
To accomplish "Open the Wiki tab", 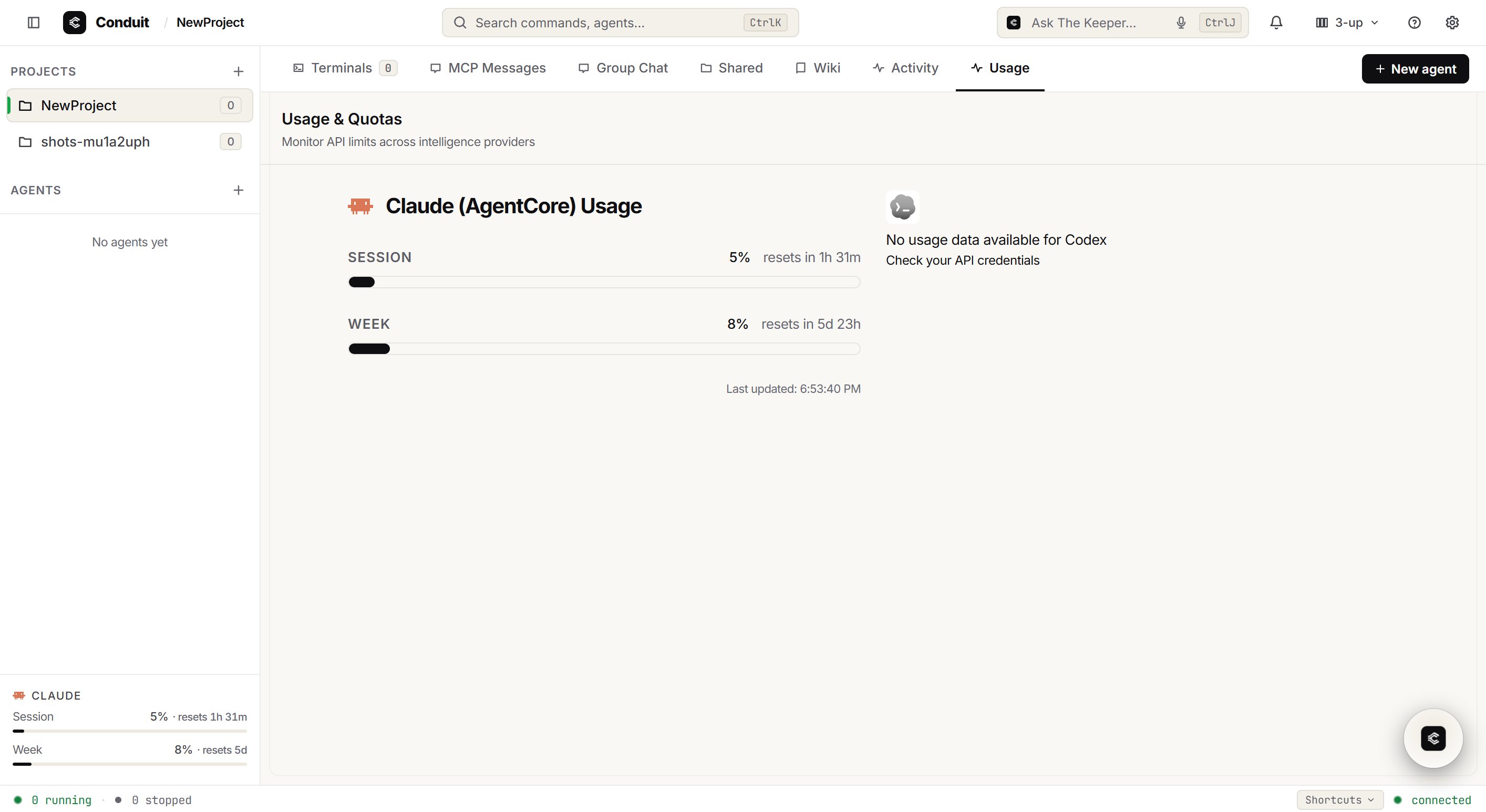I will [818, 68].
